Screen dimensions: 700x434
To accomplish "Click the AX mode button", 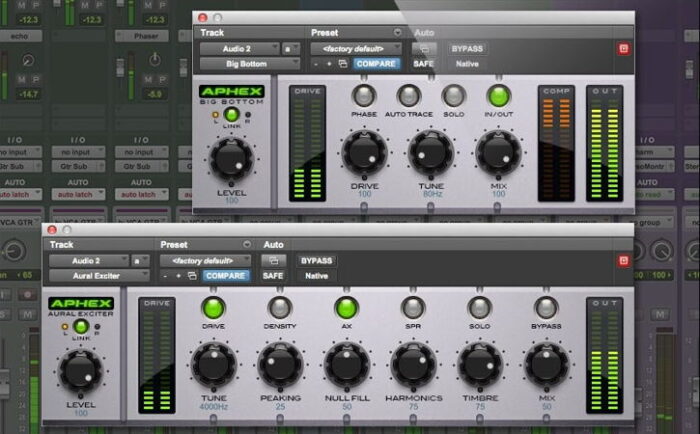I will [346, 307].
